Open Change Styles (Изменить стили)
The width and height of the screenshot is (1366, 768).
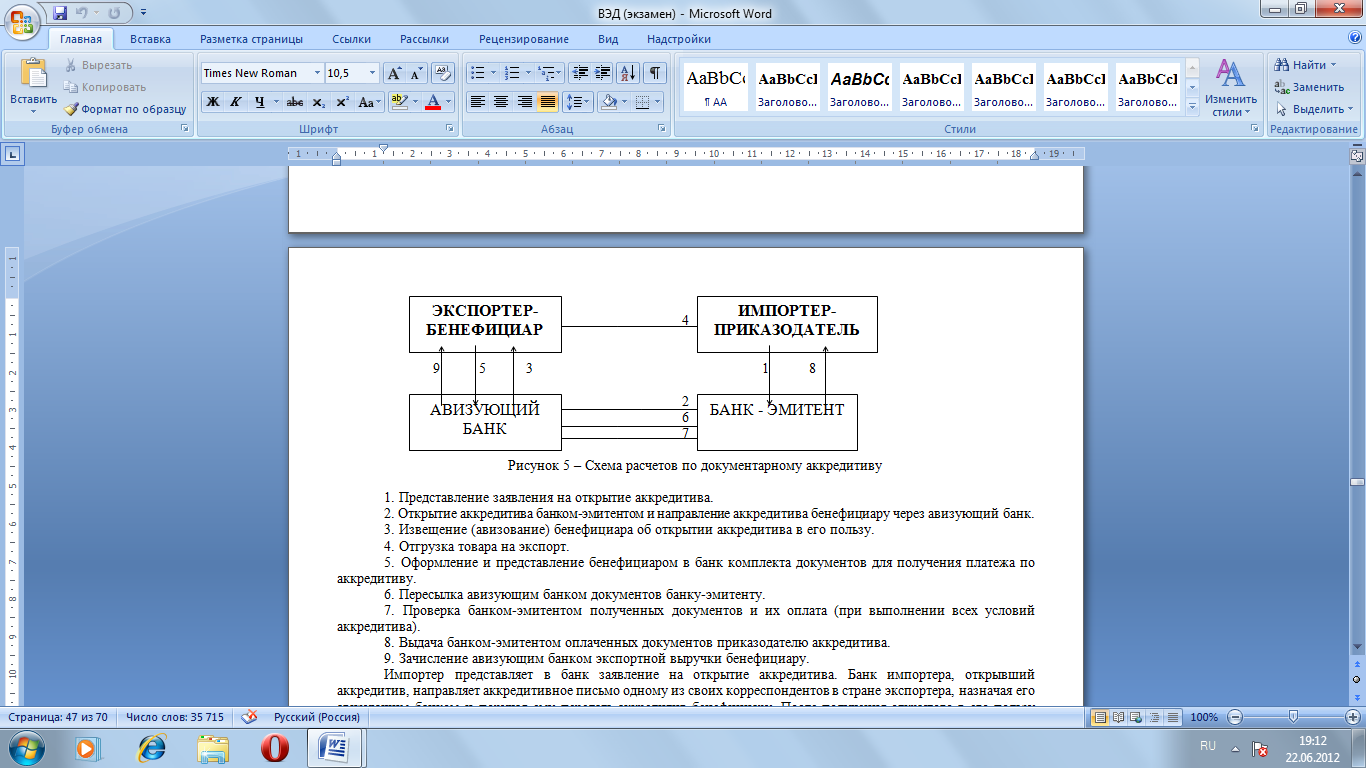tap(1231, 88)
